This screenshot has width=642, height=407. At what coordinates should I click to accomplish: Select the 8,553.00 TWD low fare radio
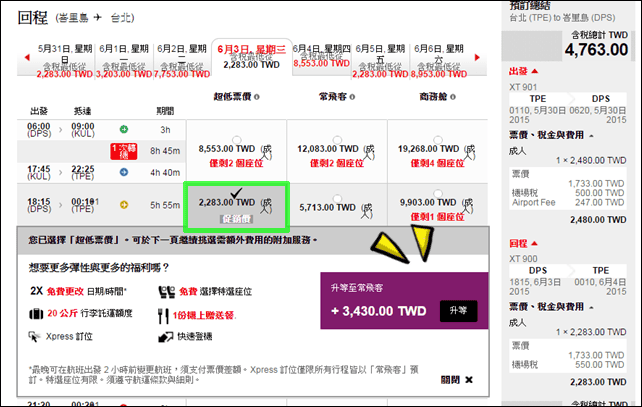coord(237,140)
